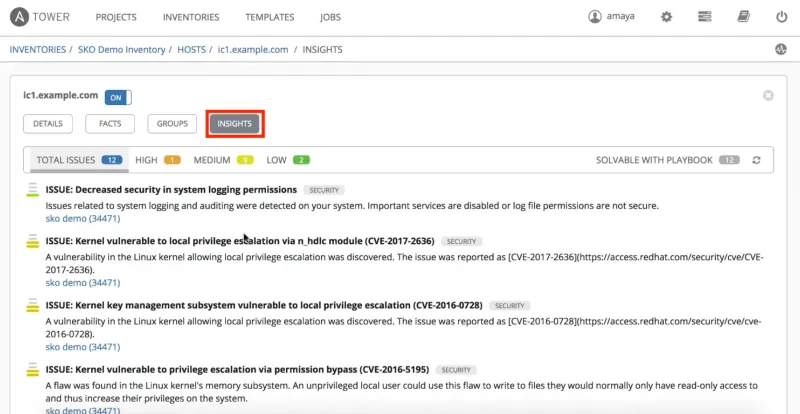
Task: Open sko demo link under CVE-2017-2636
Action: (x=83, y=283)
